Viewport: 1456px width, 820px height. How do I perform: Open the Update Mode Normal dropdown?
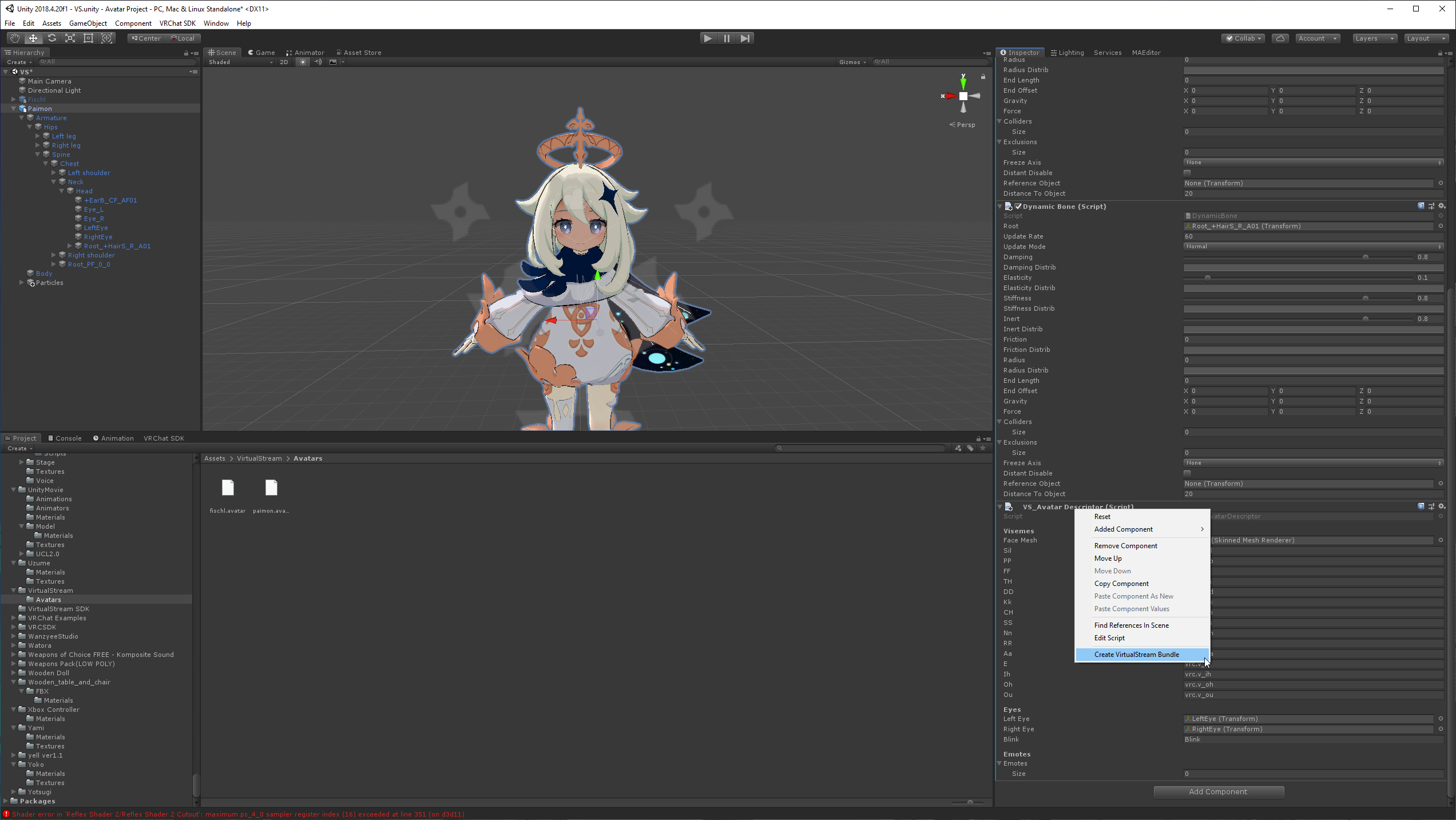pyautogui.click(x=1312, y=247)
